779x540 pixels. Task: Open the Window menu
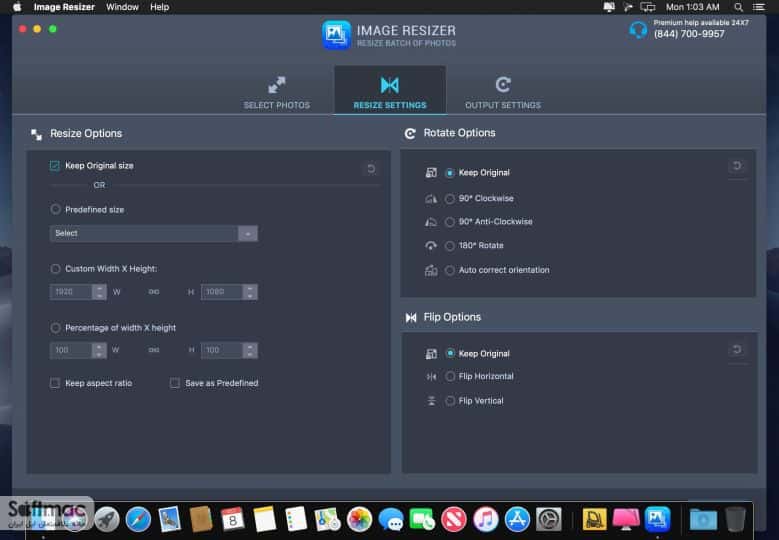click(122, 7)
